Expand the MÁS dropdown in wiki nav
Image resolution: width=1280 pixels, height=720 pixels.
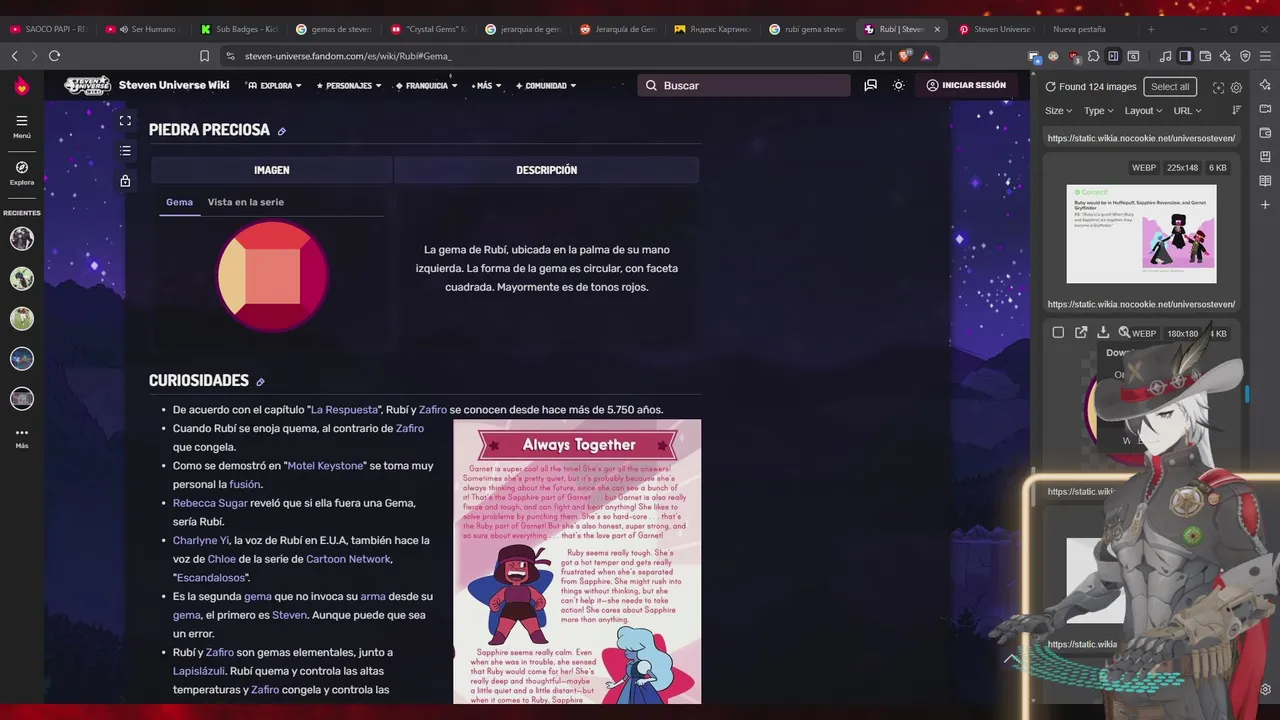484,86
